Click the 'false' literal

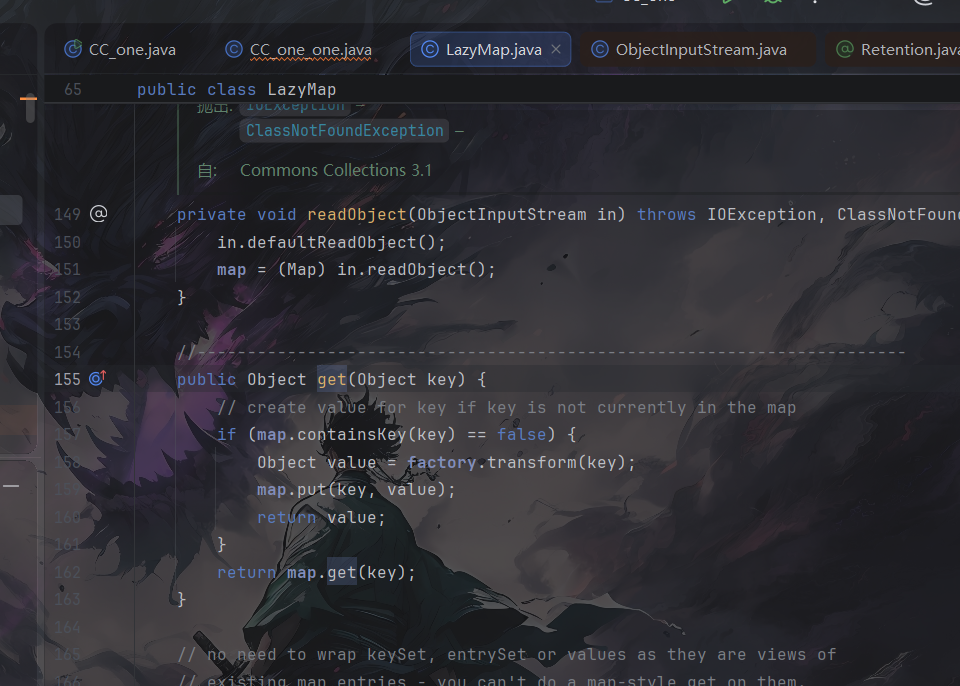point(521,434)
